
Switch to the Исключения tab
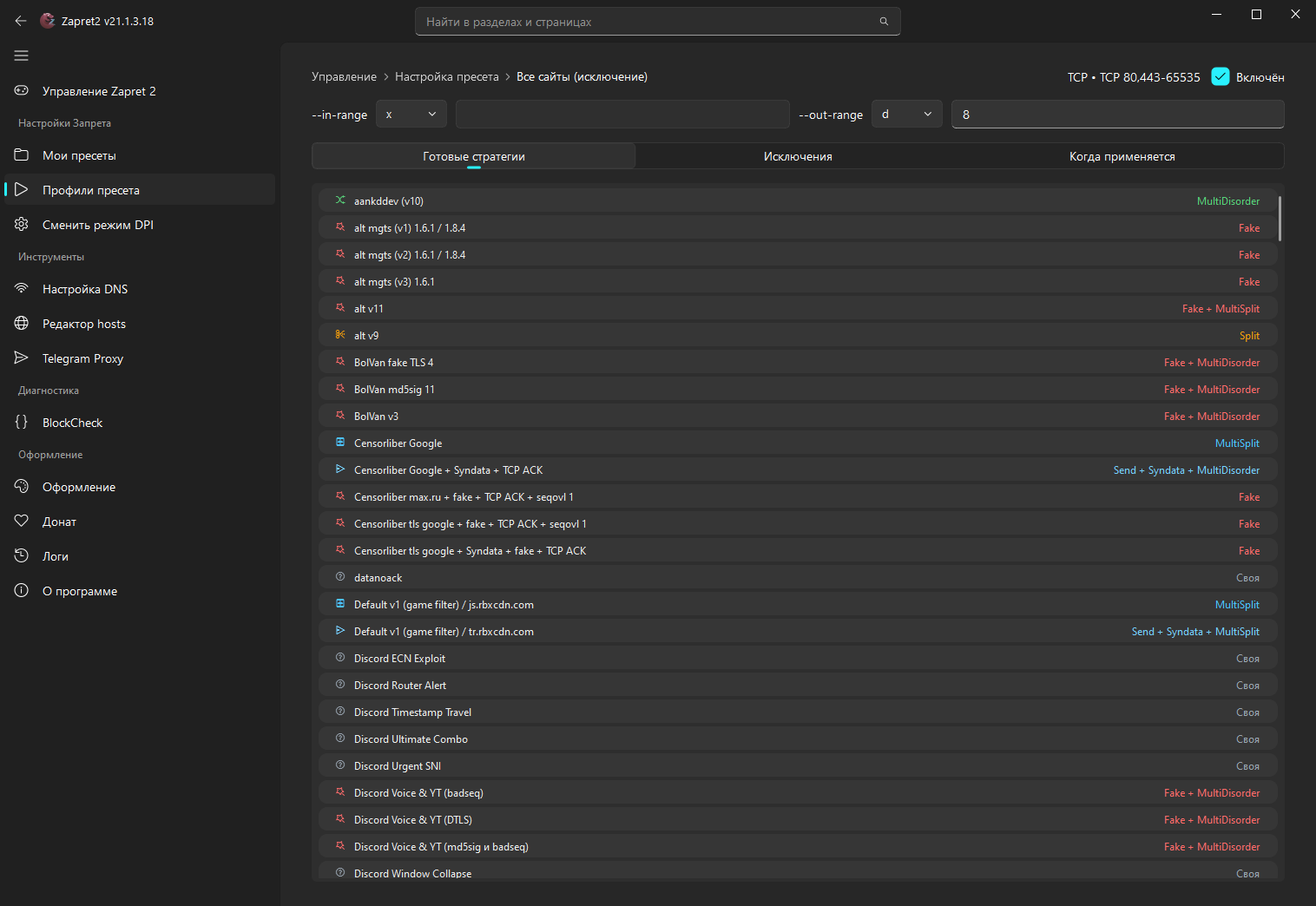[798, 156]
